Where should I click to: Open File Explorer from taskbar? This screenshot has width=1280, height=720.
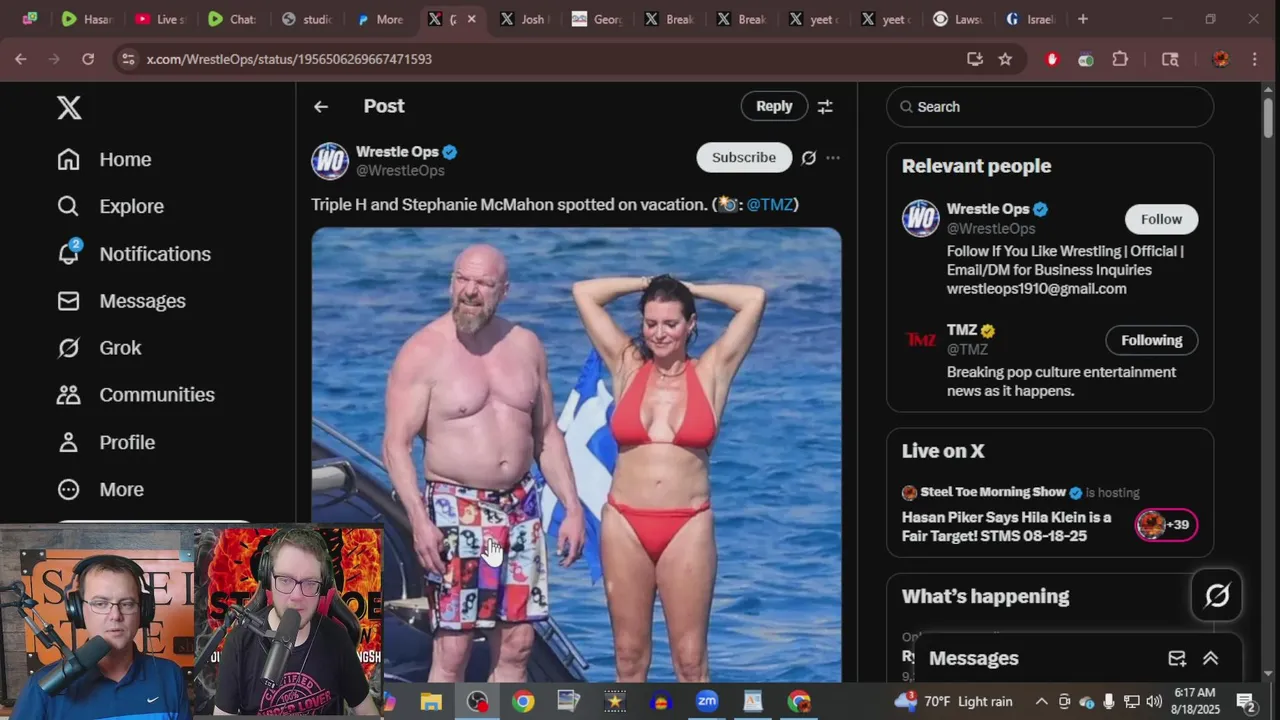[x=431, y=701]
